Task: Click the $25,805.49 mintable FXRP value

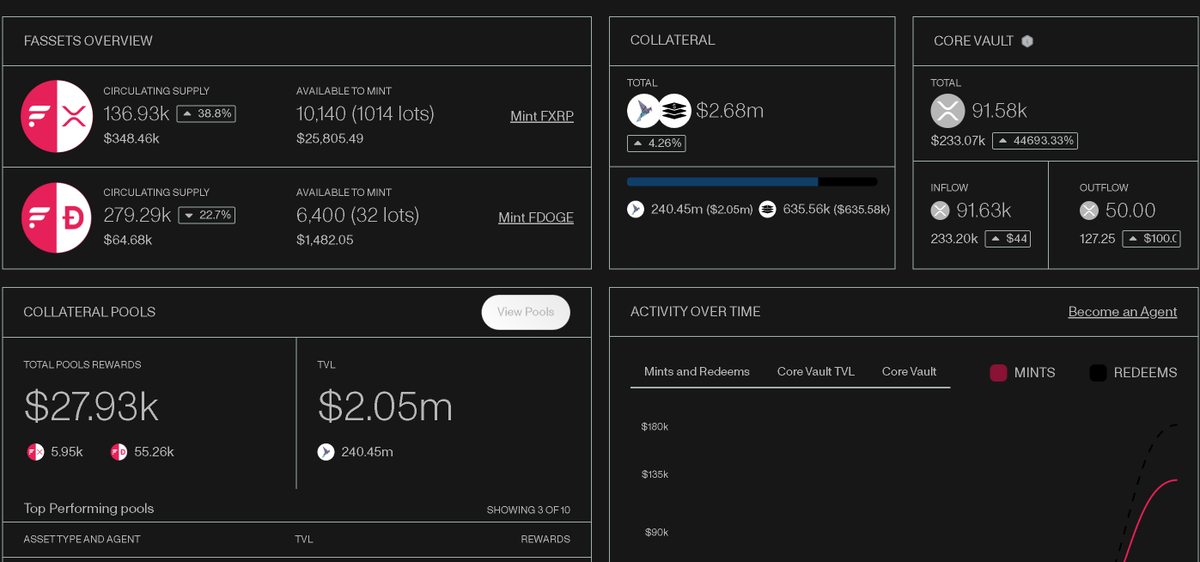Action: [330, 139]
